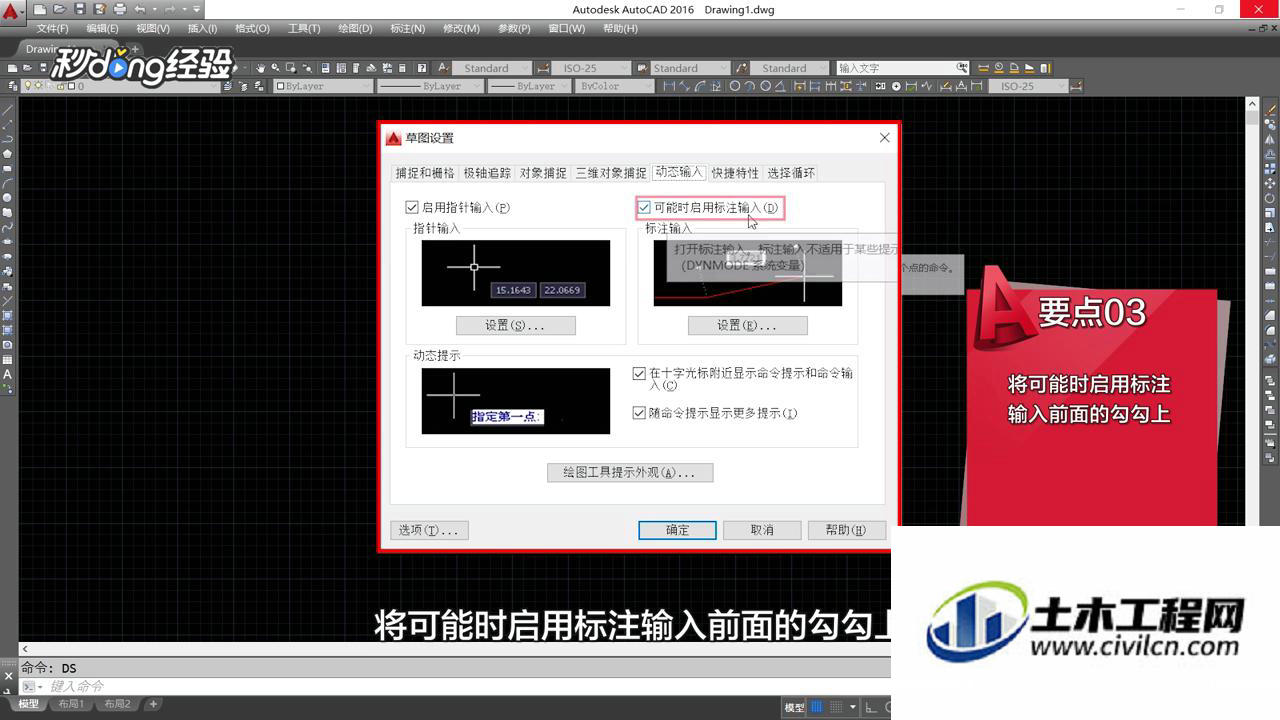
Task: Select the Multiline text A tool in left toolbar
Action: [x=7, y=374]
